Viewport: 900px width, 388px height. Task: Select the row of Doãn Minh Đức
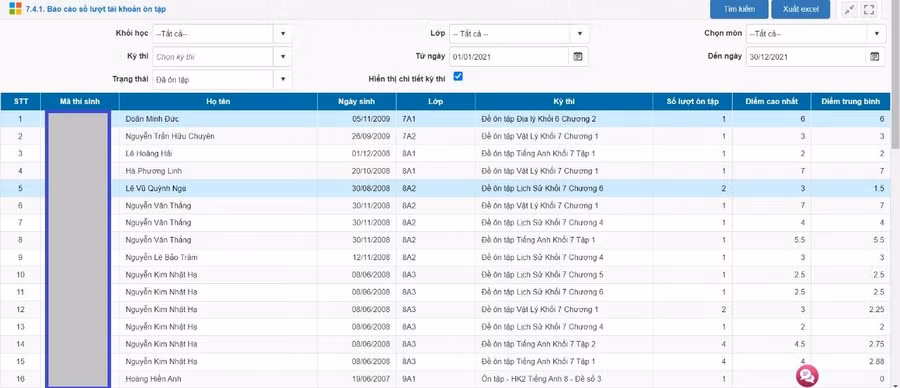coord(445,119)
